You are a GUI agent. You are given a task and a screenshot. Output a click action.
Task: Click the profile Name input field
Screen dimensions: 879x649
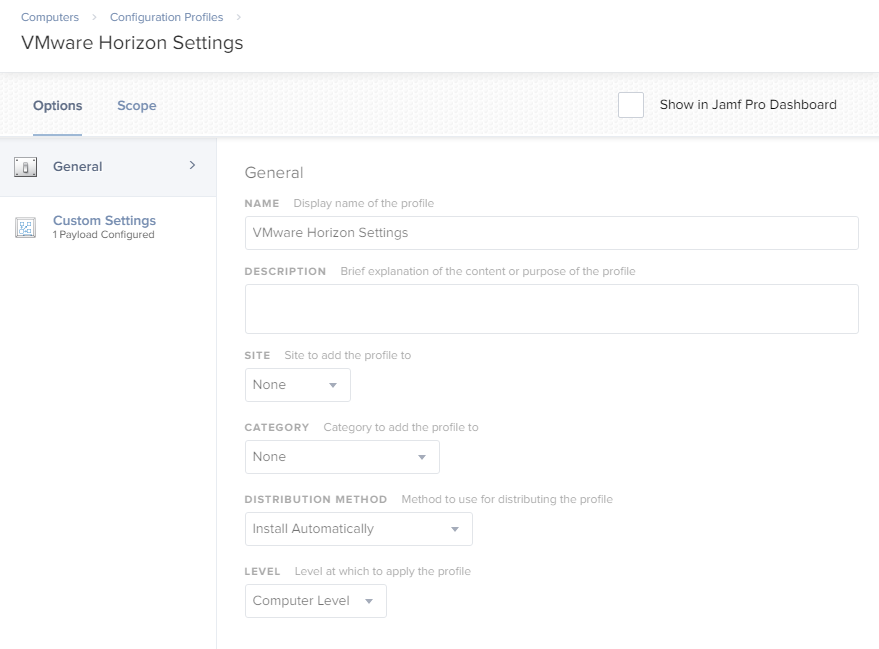(552, 233)
